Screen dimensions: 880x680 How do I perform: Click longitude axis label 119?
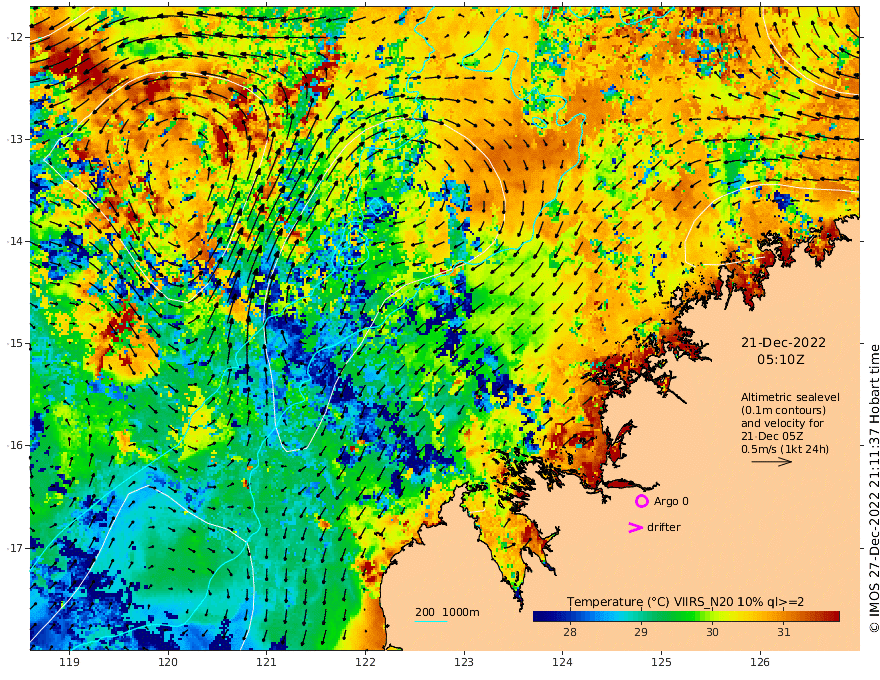click(69, 662)
